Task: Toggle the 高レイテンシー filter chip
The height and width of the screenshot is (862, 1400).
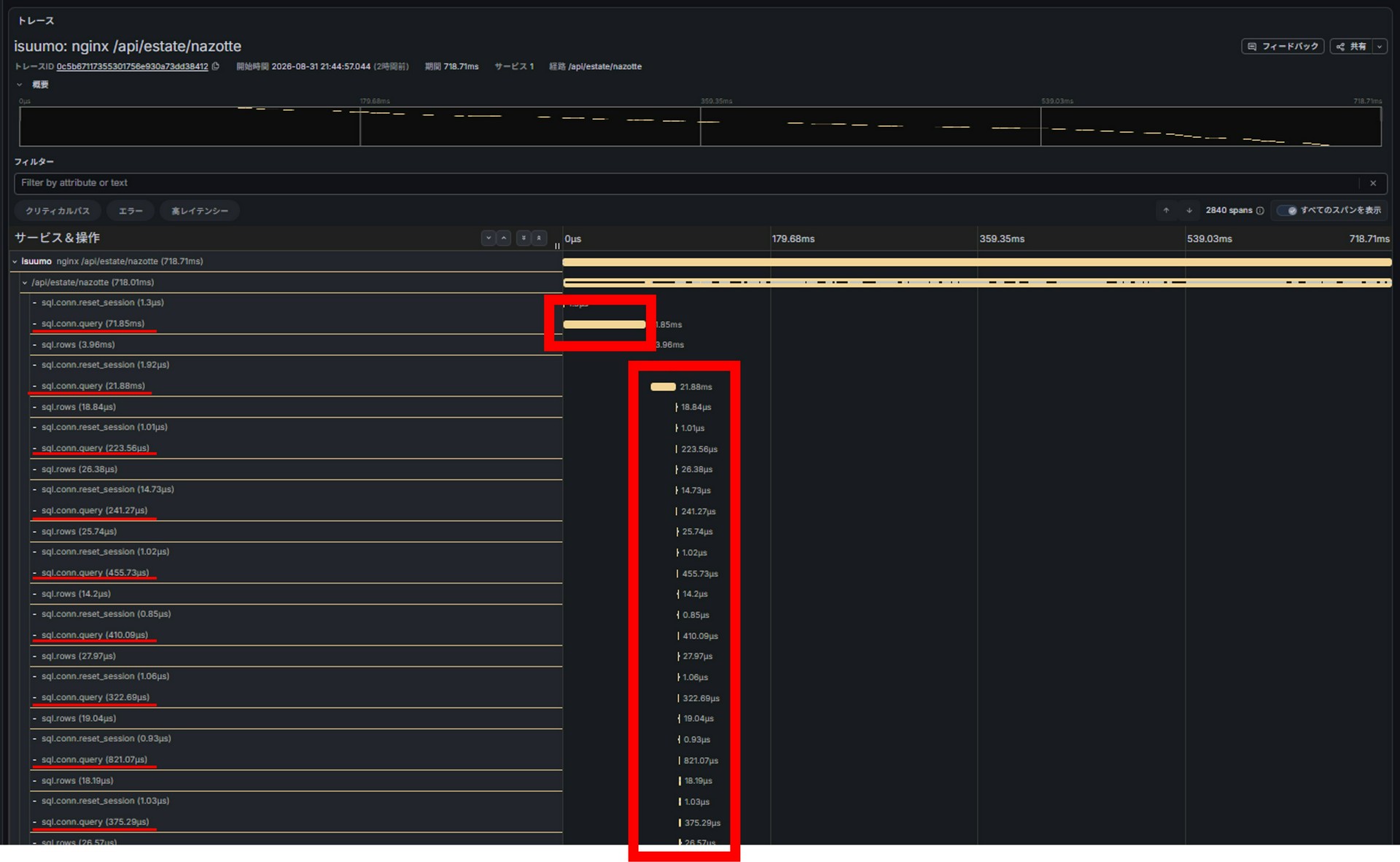Action: [200, 211]
